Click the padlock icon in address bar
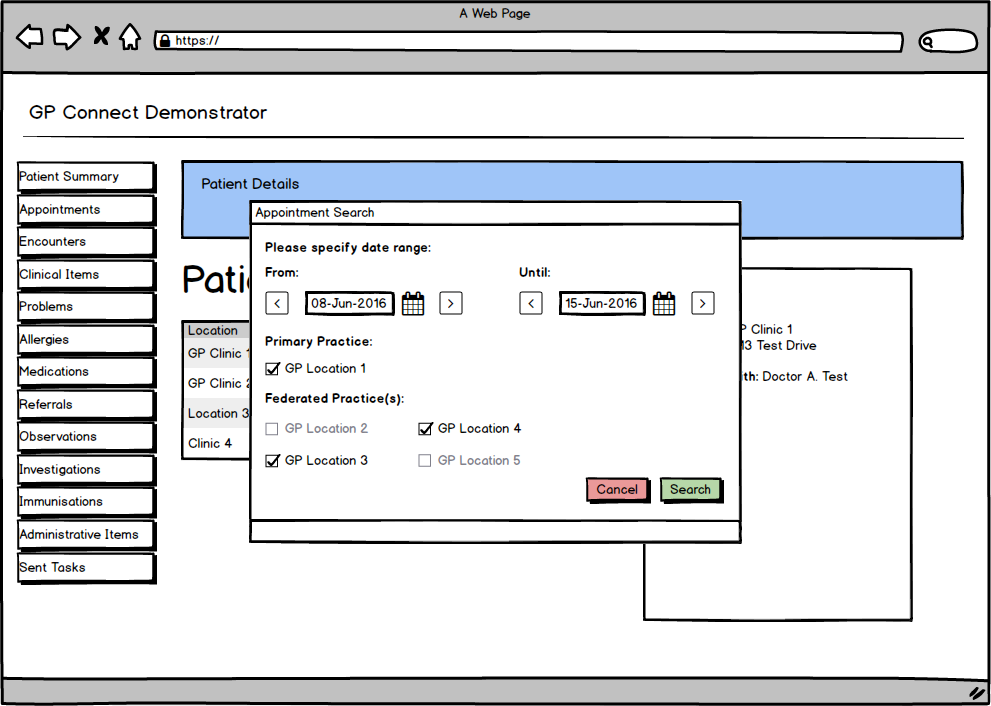Screen dimensions: 991x706 pyautogui.click(x=163, y=41)
